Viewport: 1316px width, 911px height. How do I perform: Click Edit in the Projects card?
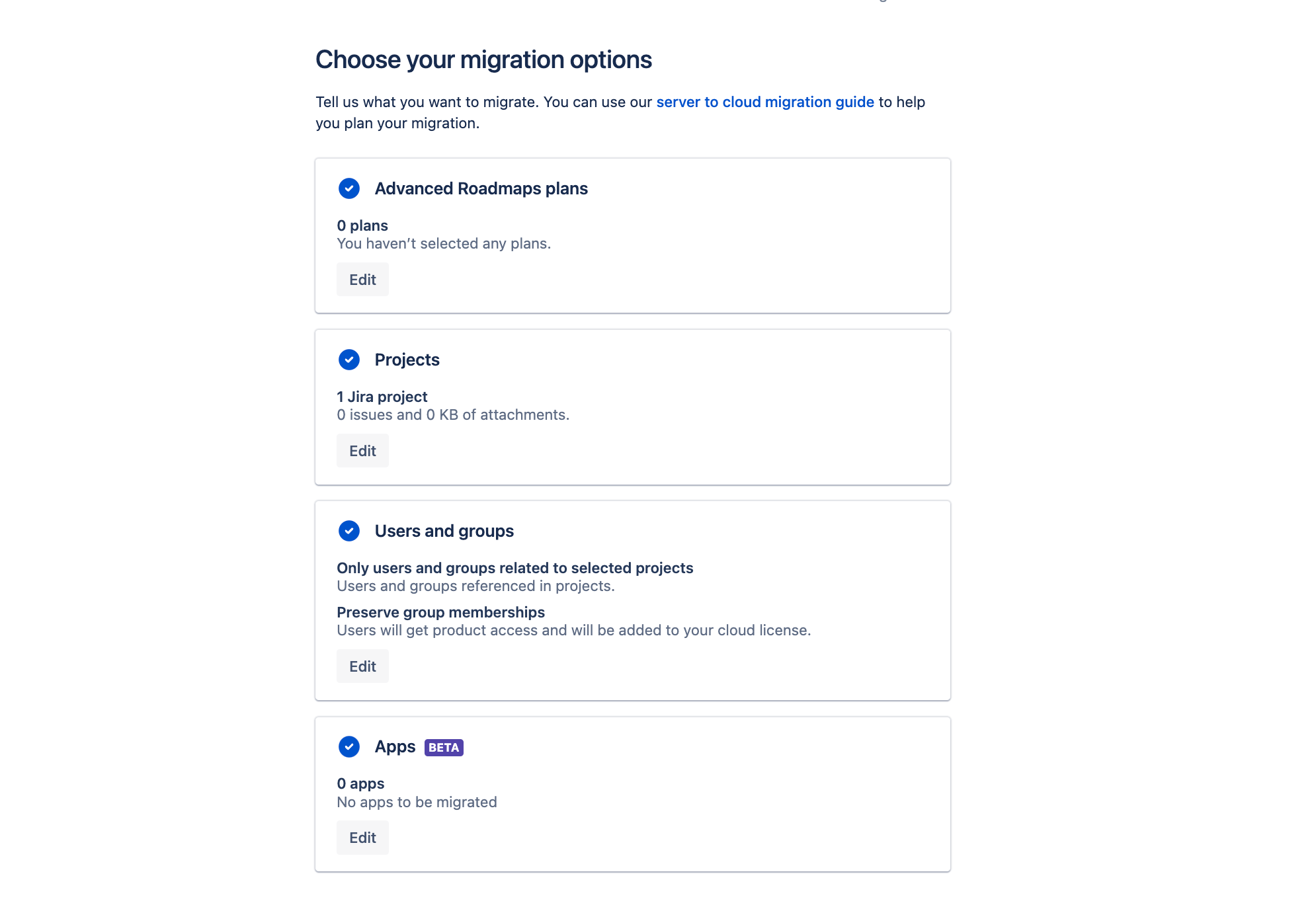click(x=362, y=450)
